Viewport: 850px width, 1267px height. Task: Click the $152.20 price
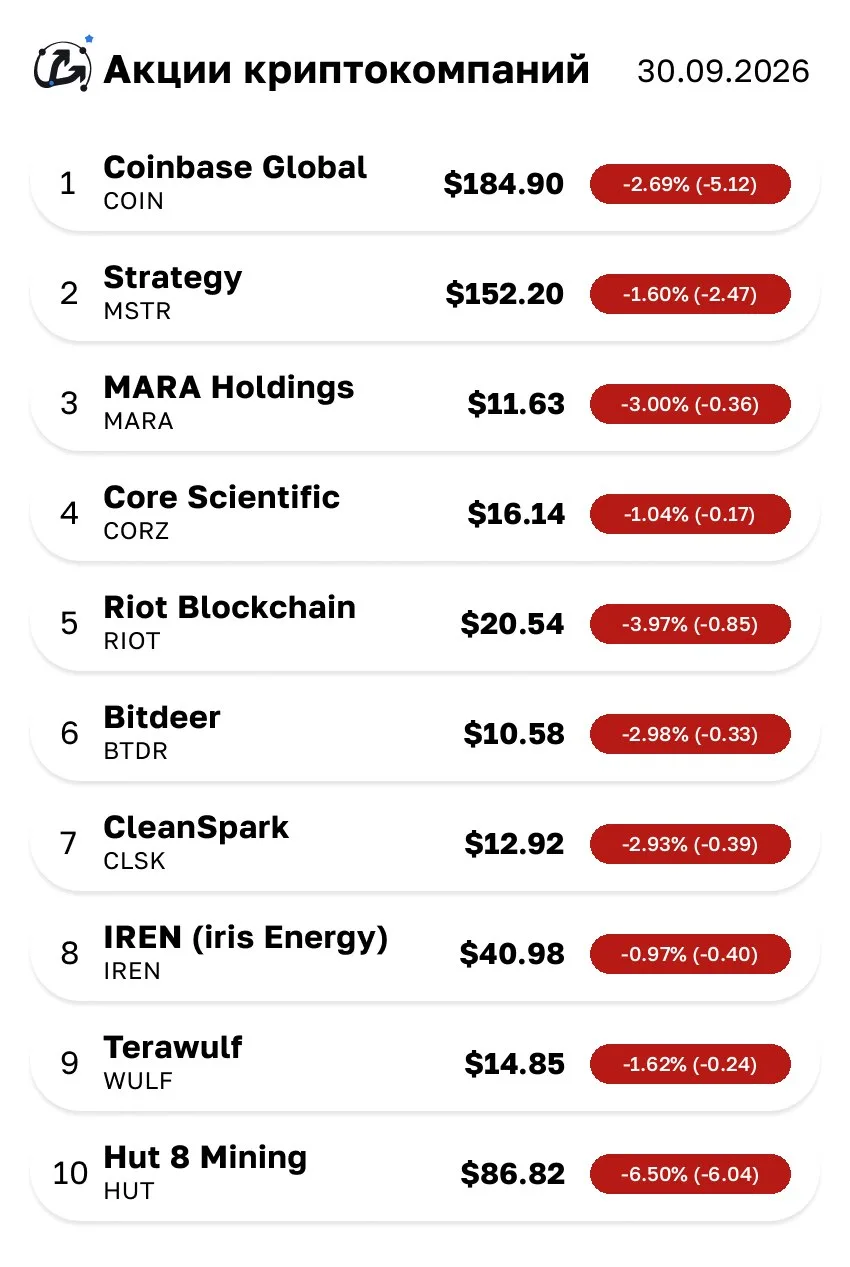click(505, 294)
